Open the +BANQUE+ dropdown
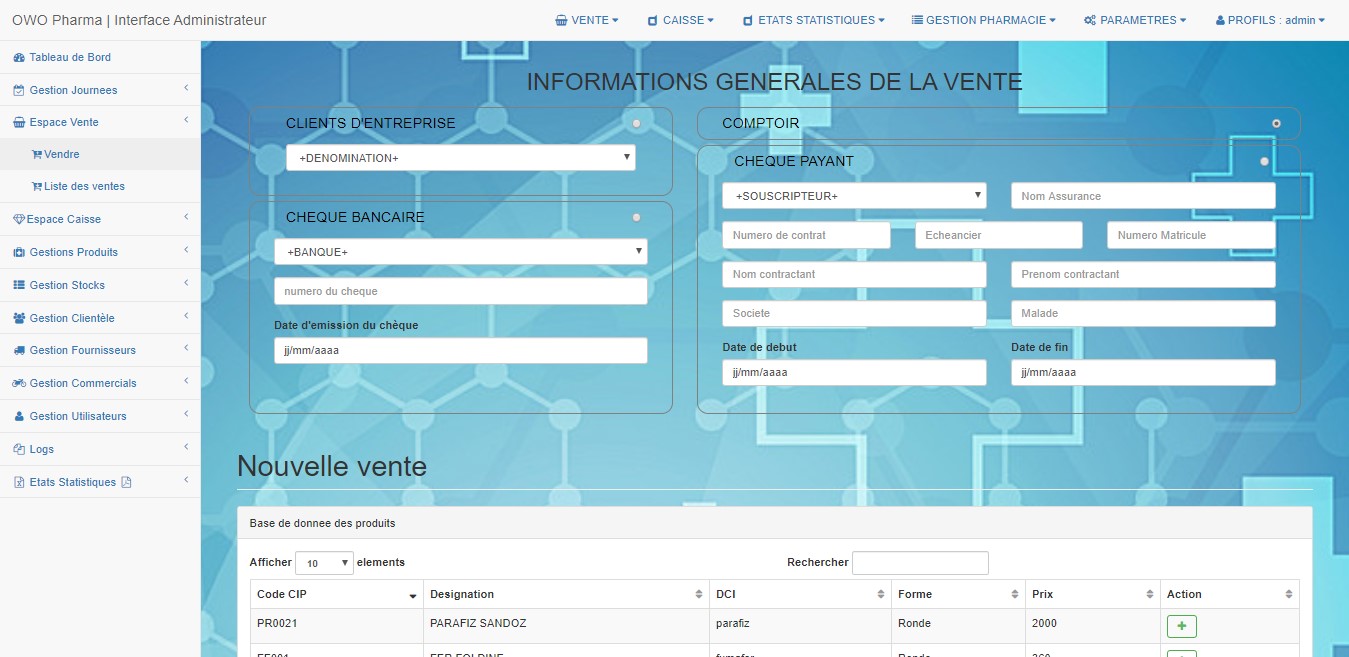This screenshot has width=1349, height=657. click(x=460, y=252)
